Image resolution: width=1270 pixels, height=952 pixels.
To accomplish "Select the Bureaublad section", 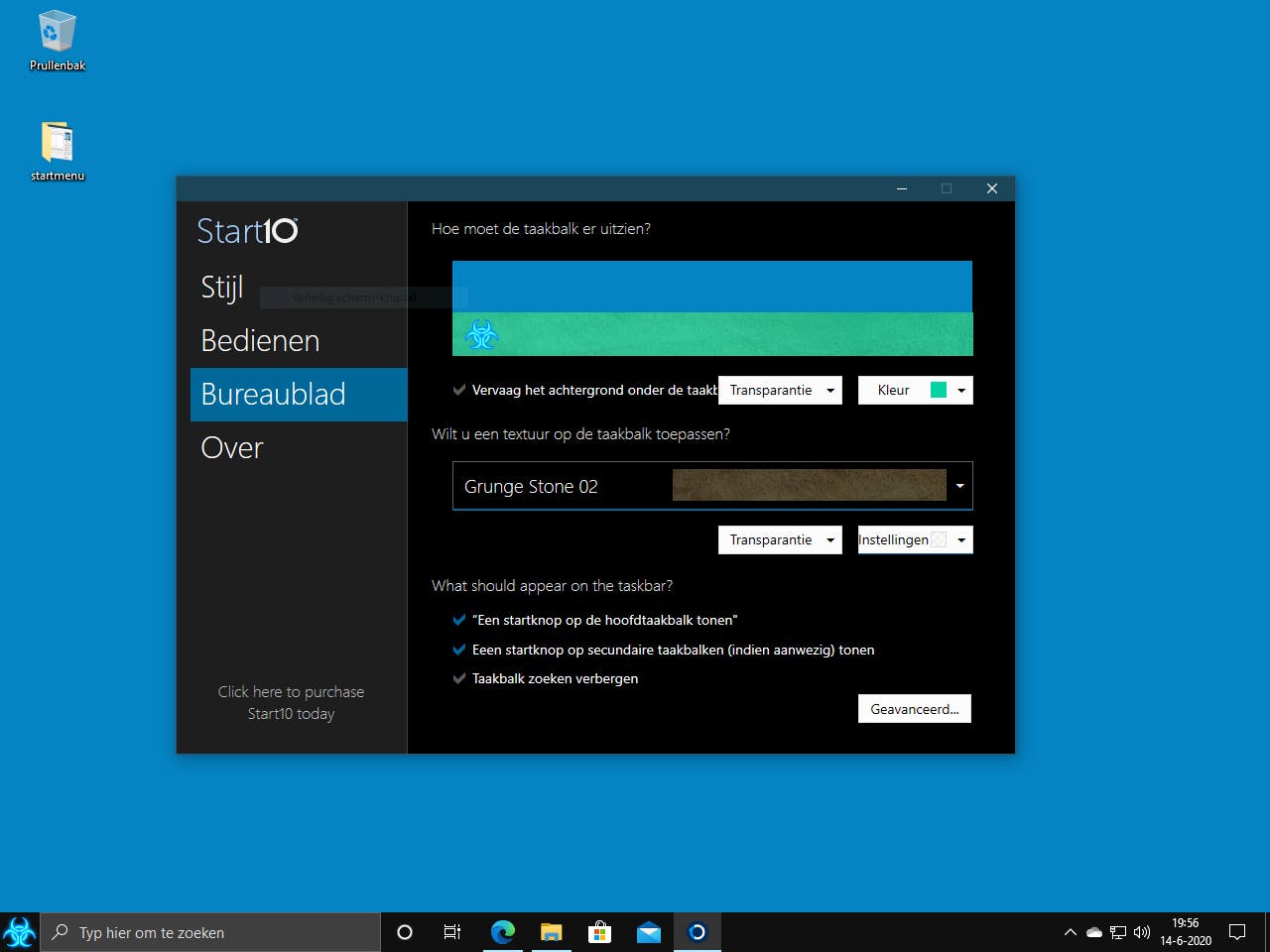I will 299,395.
